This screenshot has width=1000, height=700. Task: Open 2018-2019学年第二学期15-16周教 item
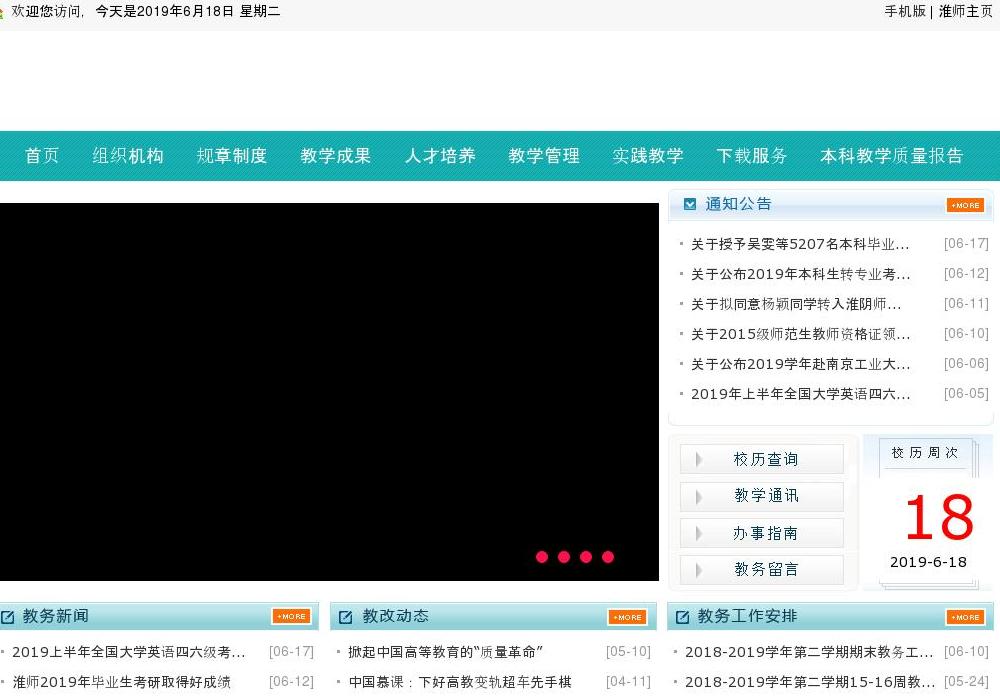click(x=809, y=682)
